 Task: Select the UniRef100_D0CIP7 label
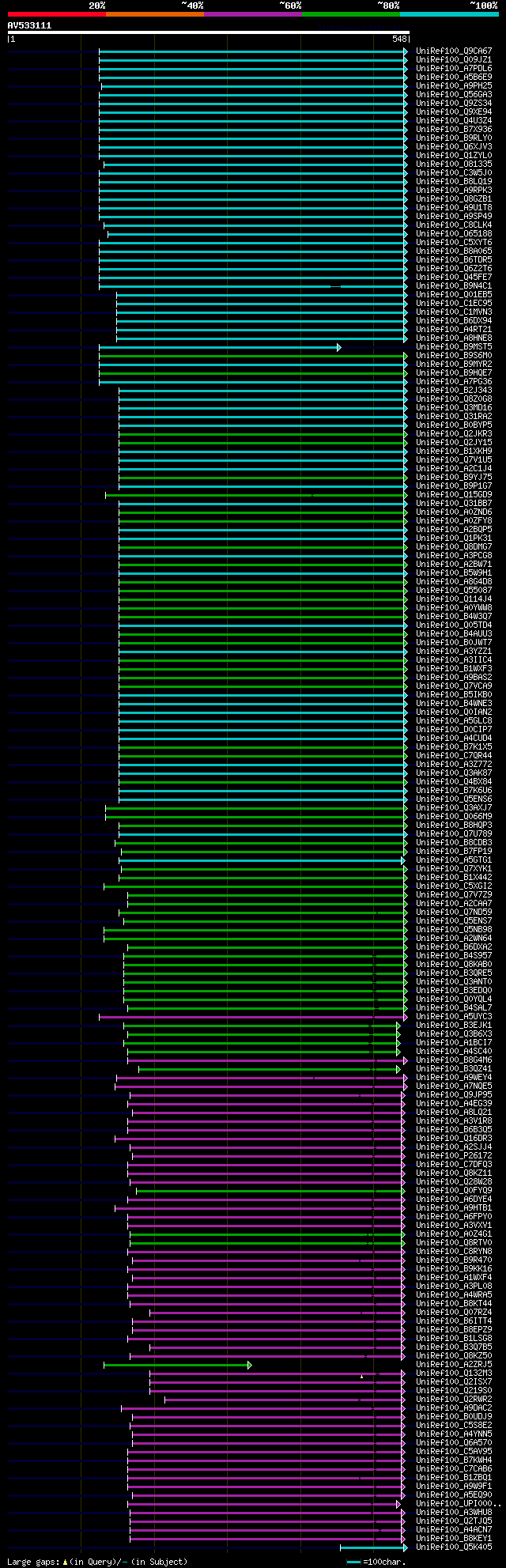coord(454,730)
